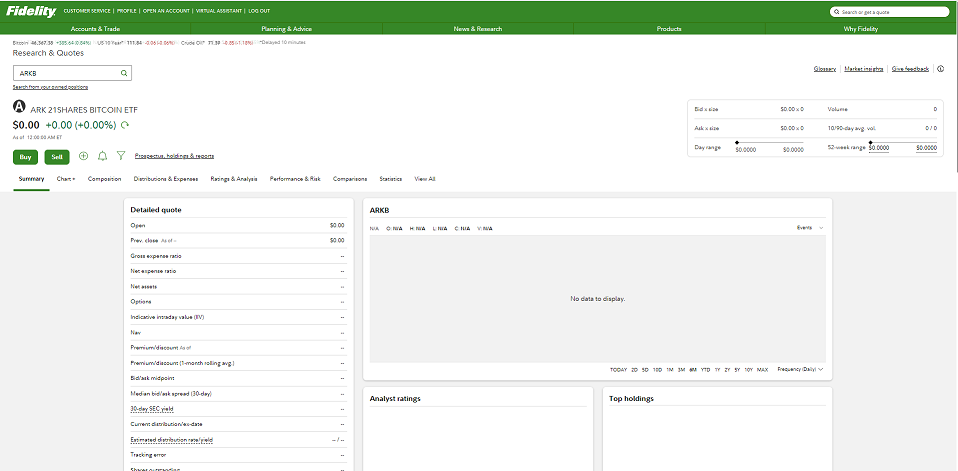Click the top Search or get a quote field
This screenshot has height=471, width=958.
889,12
